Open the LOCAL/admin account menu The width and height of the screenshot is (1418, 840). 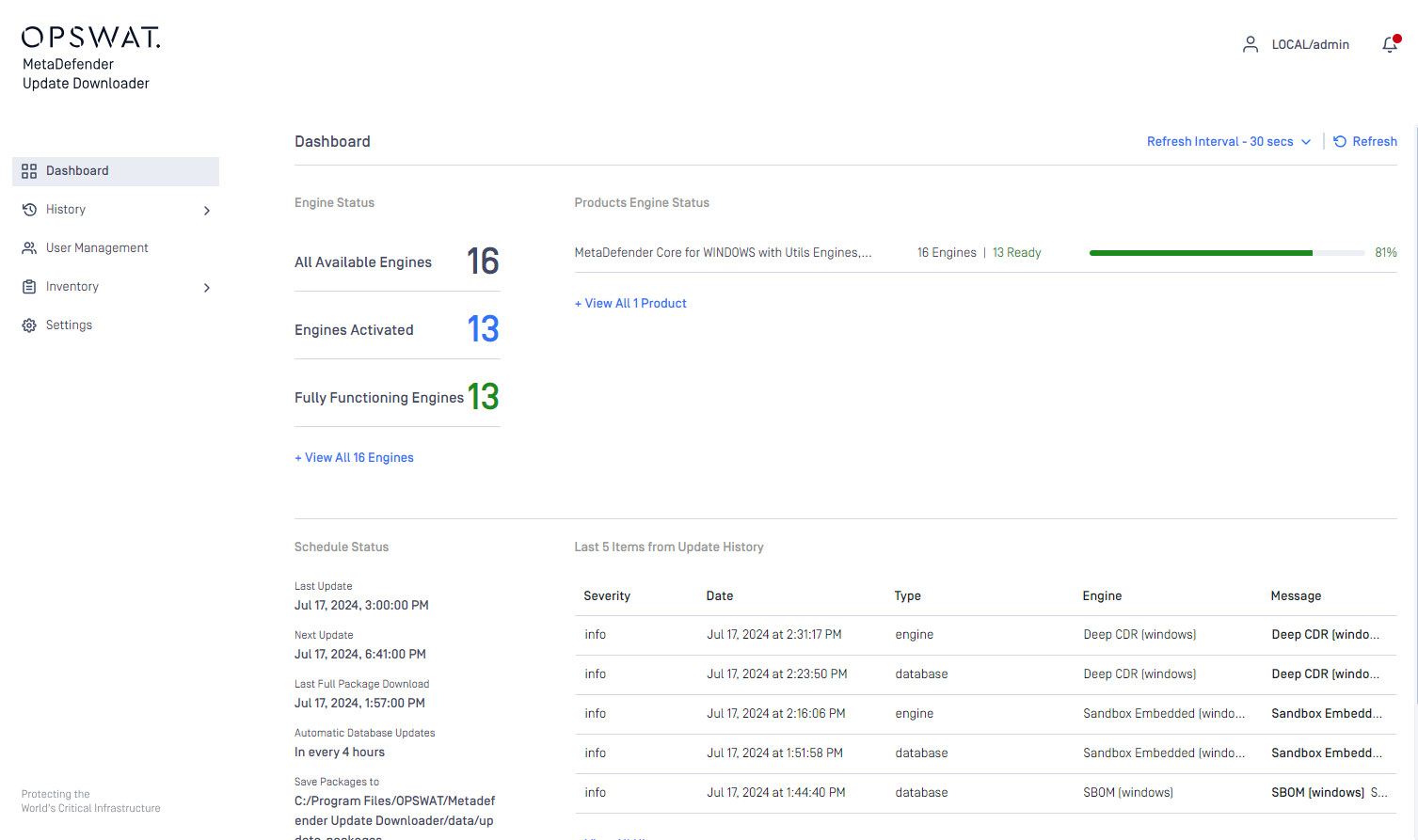(x=1311, y=44)
